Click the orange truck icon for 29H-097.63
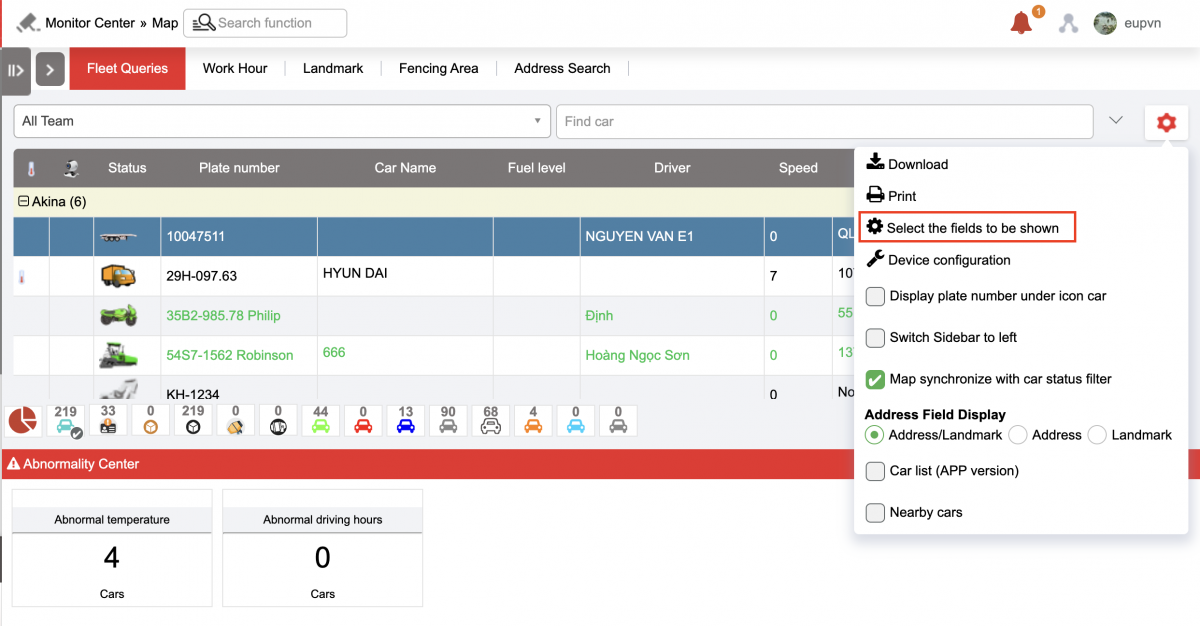 click(118, 275)
